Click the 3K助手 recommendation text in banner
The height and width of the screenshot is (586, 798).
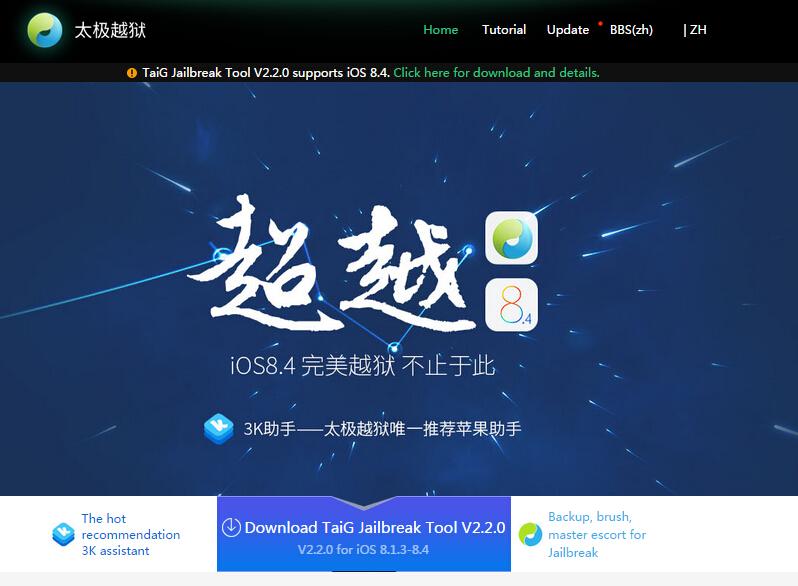pos(382,429)
